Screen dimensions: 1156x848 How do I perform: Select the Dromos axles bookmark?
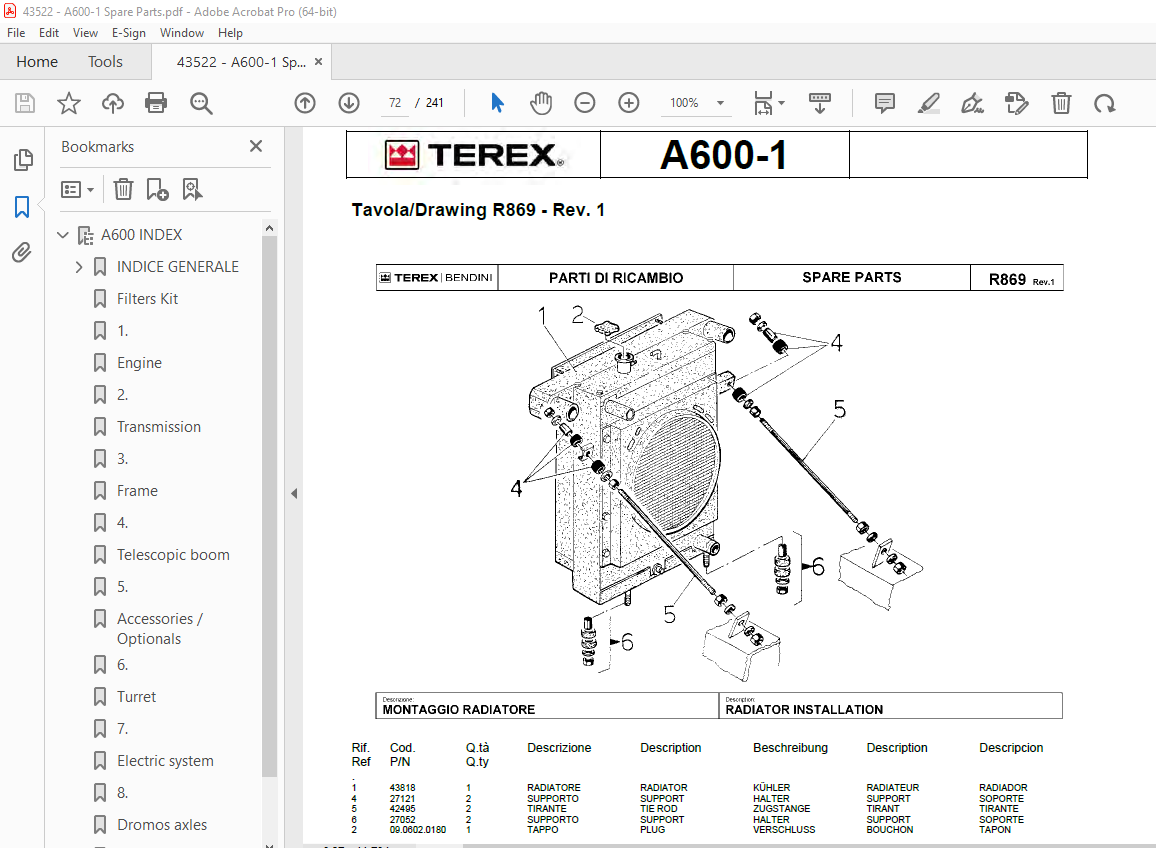162,825
